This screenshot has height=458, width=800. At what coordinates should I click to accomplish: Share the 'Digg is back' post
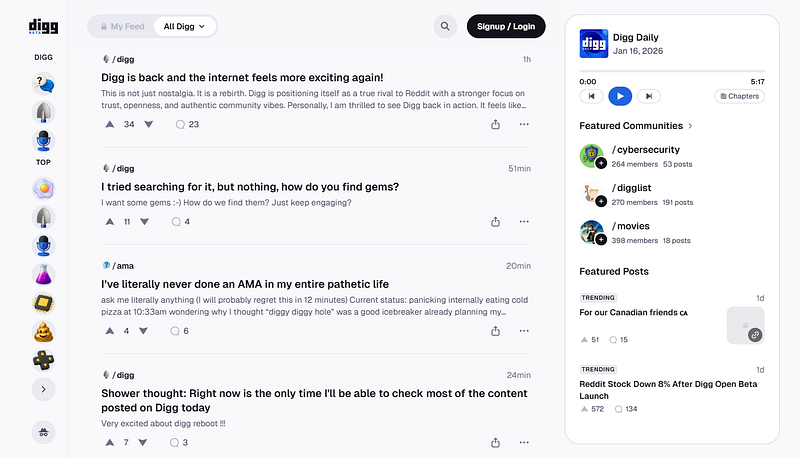(495, 124)
